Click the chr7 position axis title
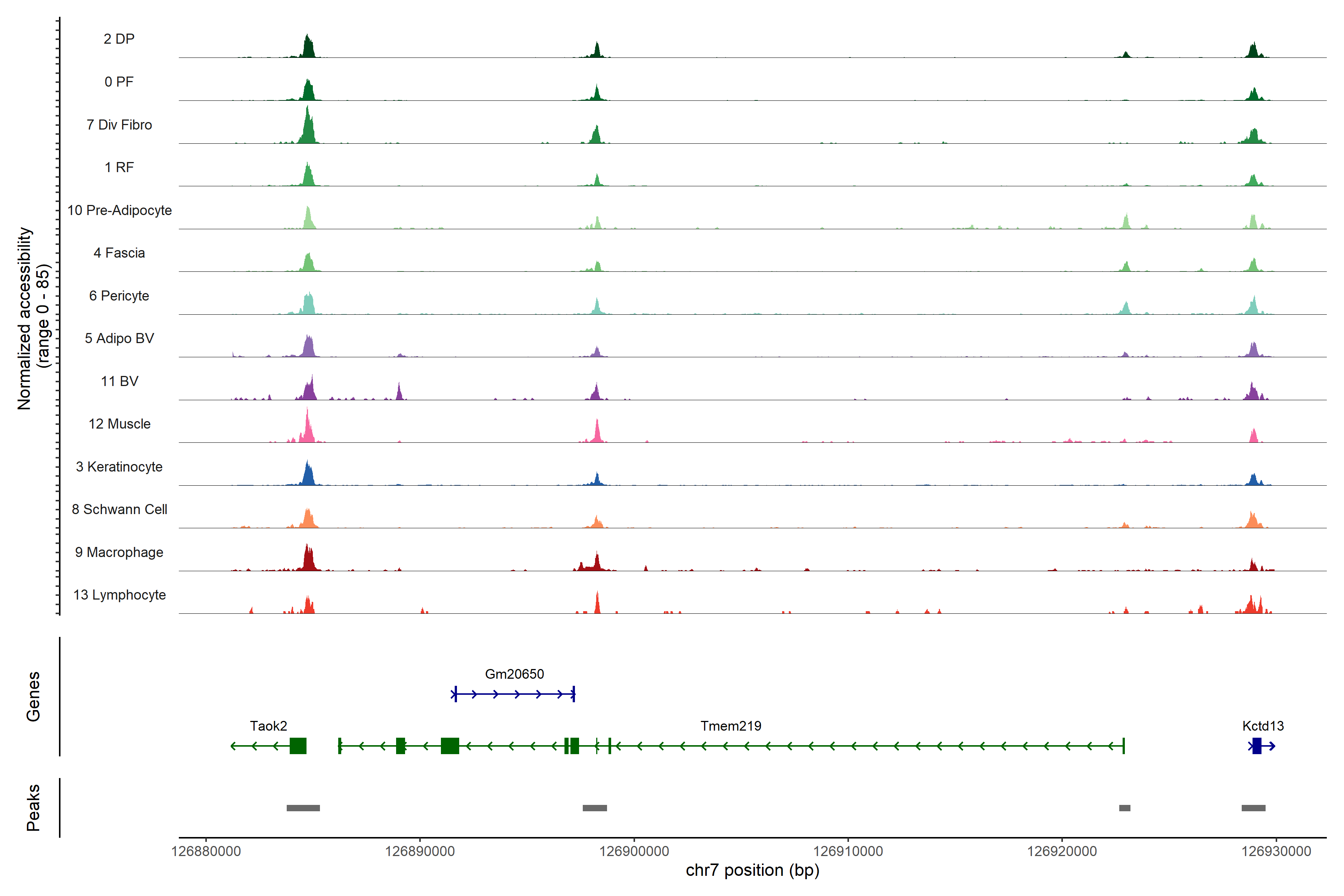1344x896 pixels. (752, 870)
